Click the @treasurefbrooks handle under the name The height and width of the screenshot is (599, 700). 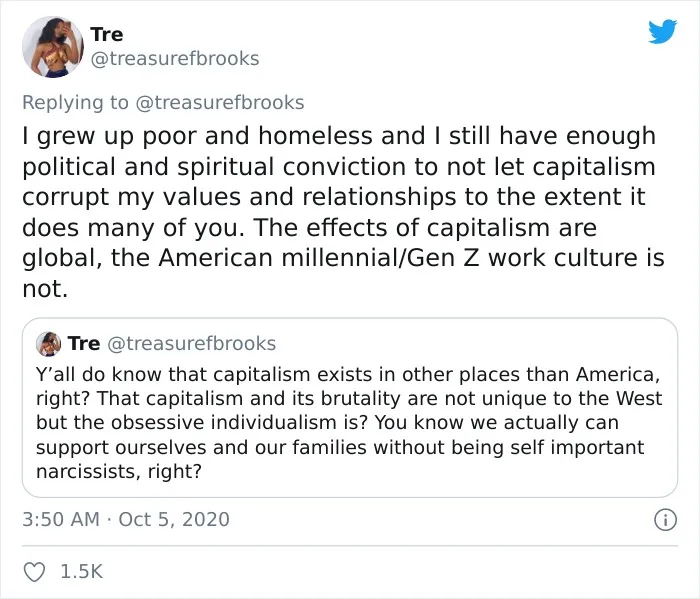(175, 58)
